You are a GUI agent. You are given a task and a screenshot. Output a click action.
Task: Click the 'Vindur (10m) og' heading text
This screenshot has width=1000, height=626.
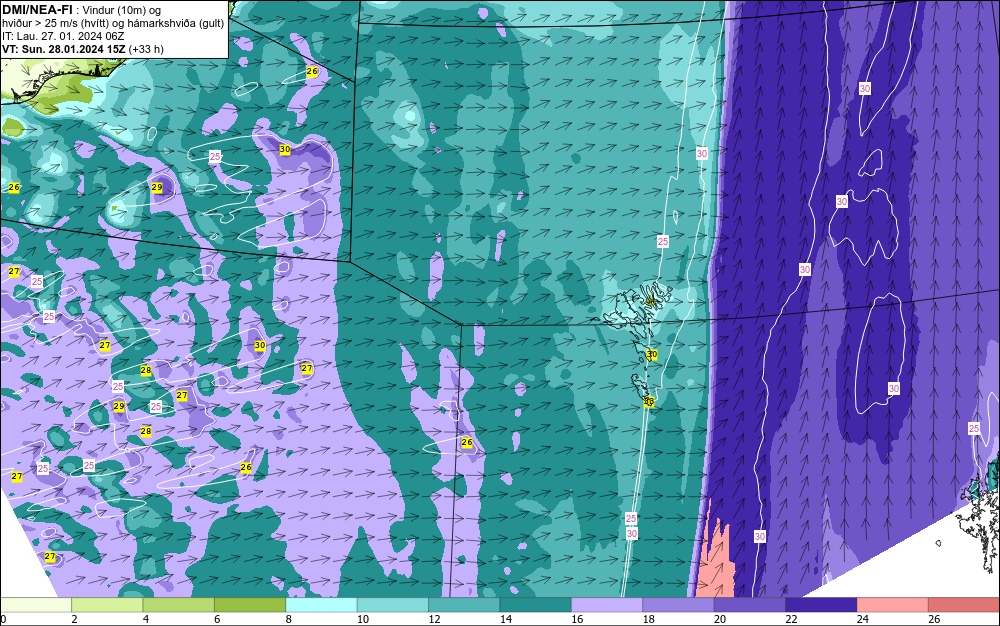click(122, 10)
